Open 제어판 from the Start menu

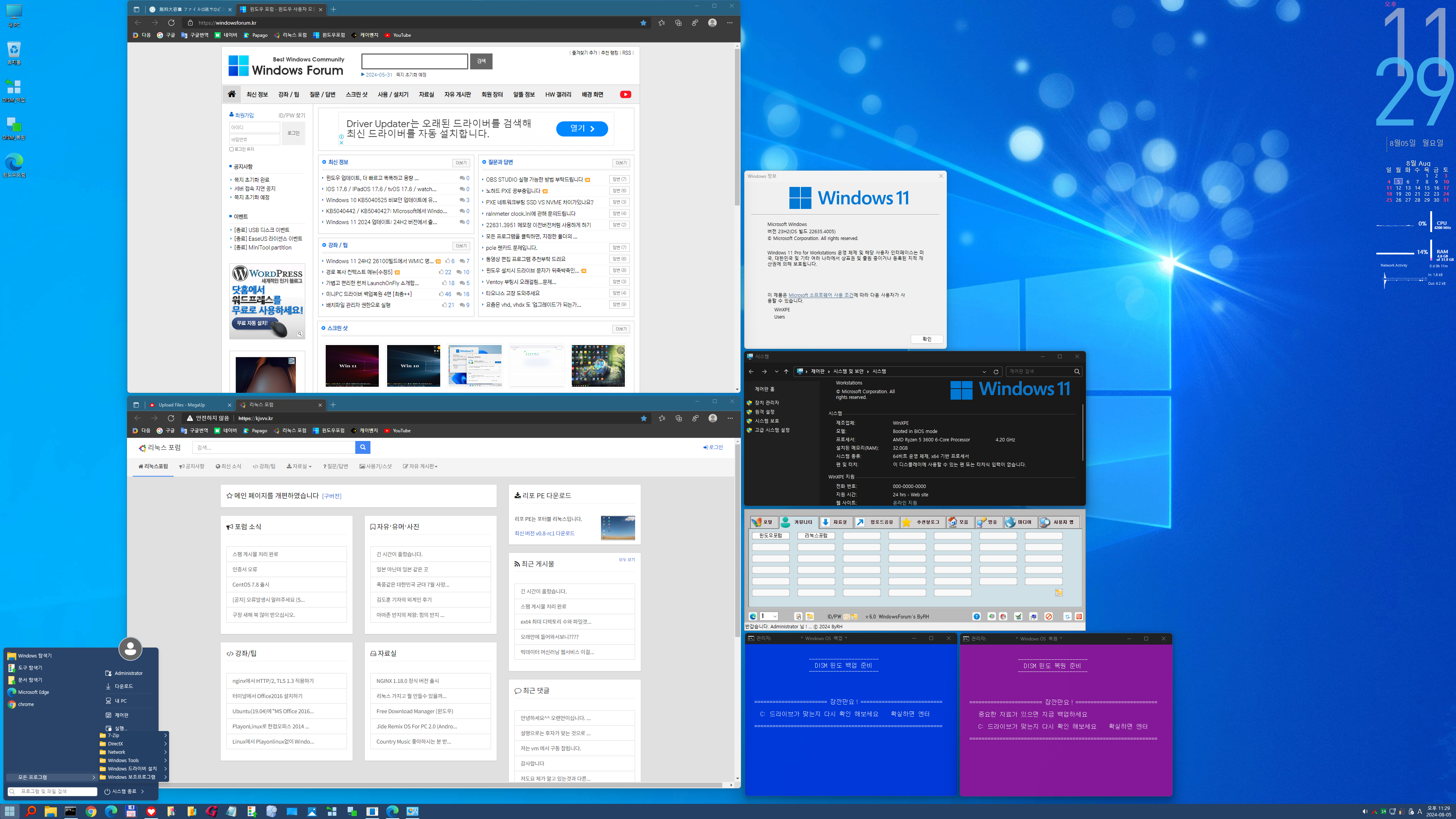pos(117,715)
